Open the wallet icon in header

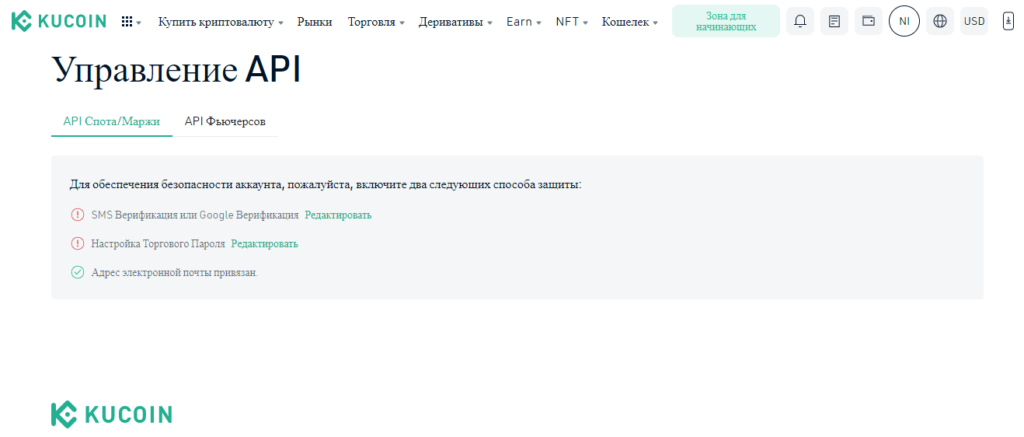coord(868,21)
